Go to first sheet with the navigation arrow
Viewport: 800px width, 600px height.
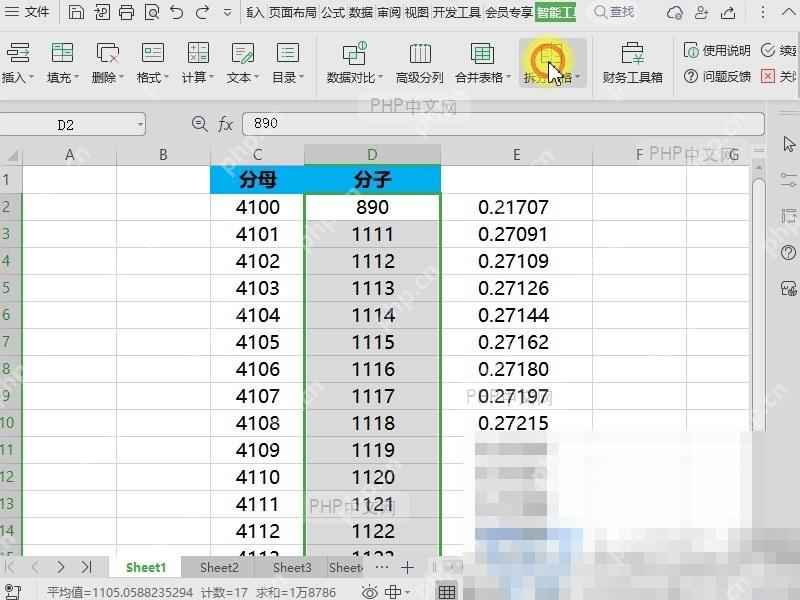10,567
